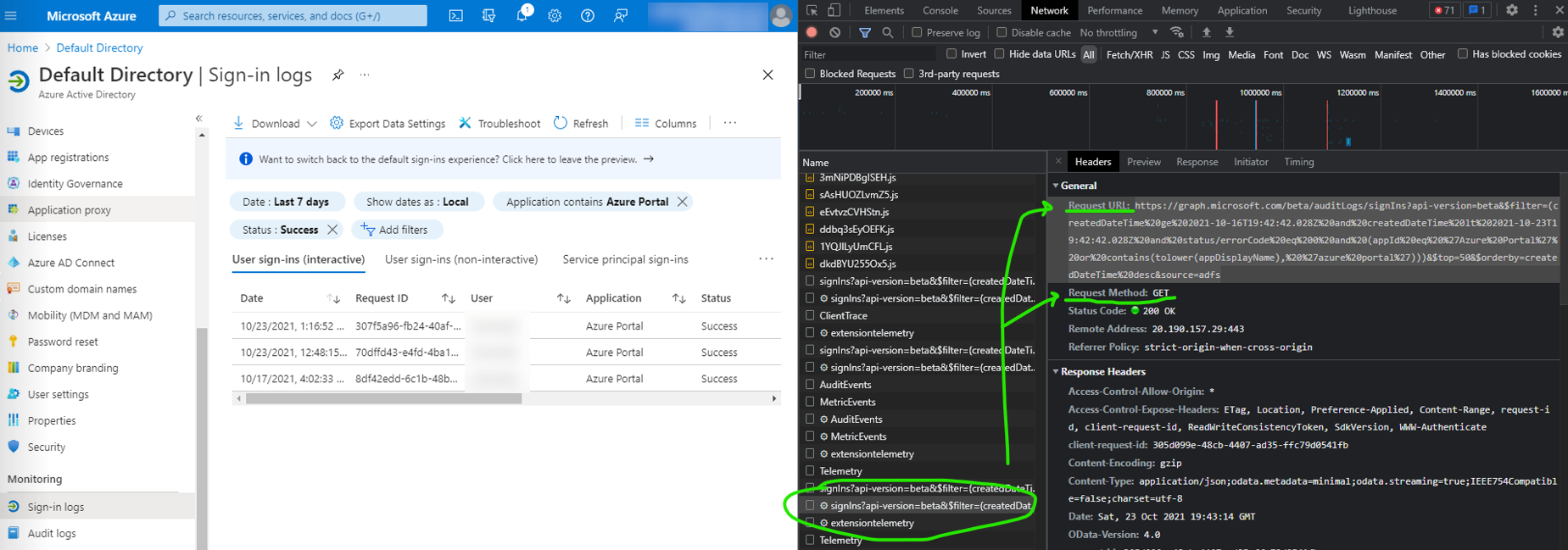Open Azure help question mark
The width and height of the screenshot is (1568, 550).
pos(588,16)
